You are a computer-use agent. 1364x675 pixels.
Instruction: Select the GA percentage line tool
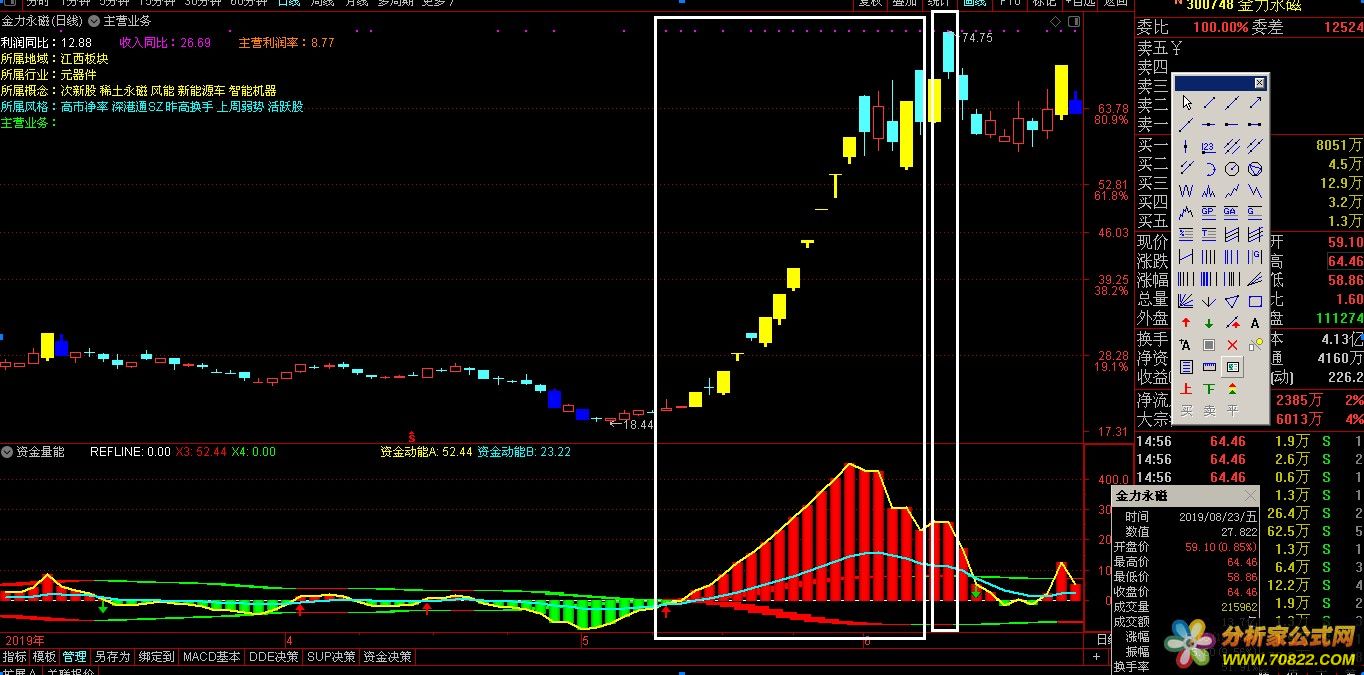[1232, 211]
